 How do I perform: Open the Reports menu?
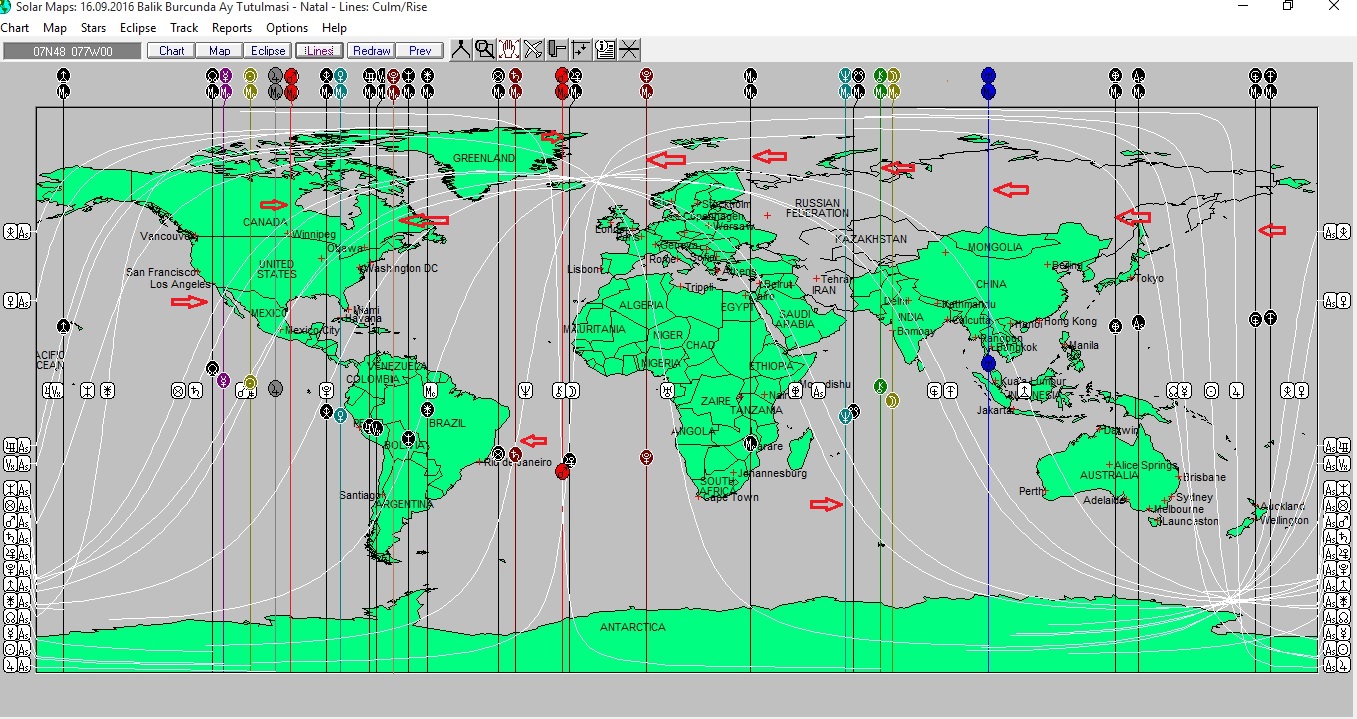tap(232, 28)
